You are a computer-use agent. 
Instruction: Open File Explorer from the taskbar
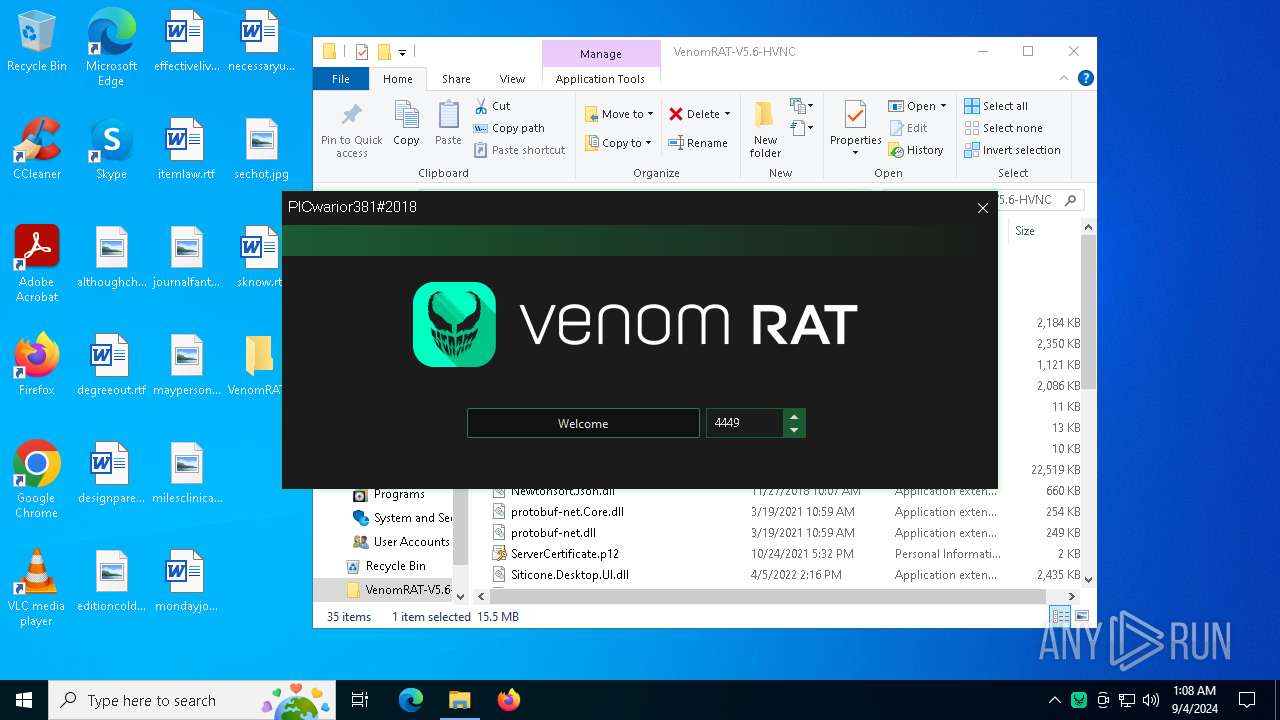tap(459, 700)
